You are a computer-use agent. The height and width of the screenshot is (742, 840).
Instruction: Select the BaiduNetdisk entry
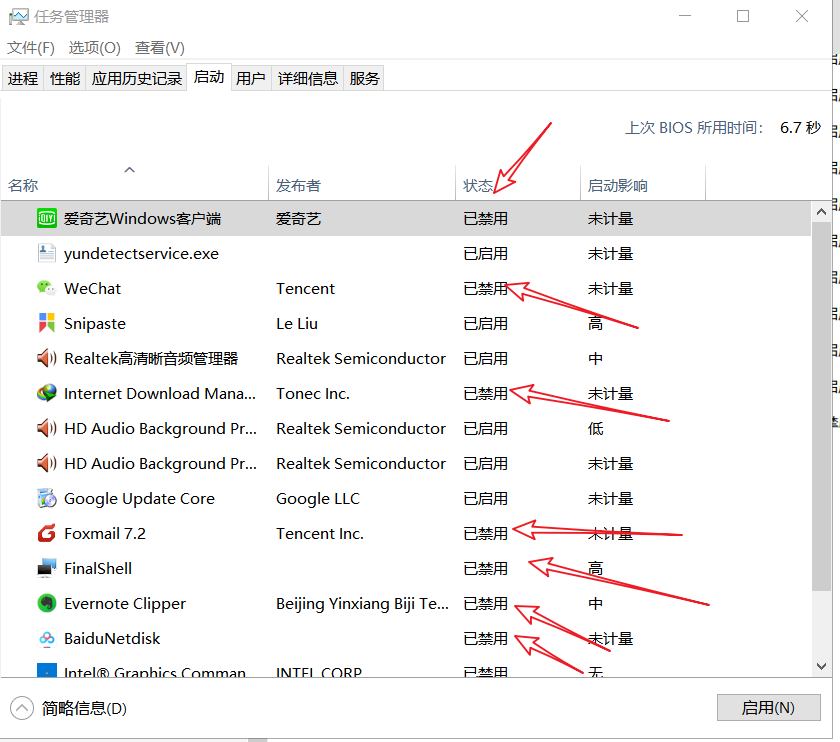(x=406, y=638)
